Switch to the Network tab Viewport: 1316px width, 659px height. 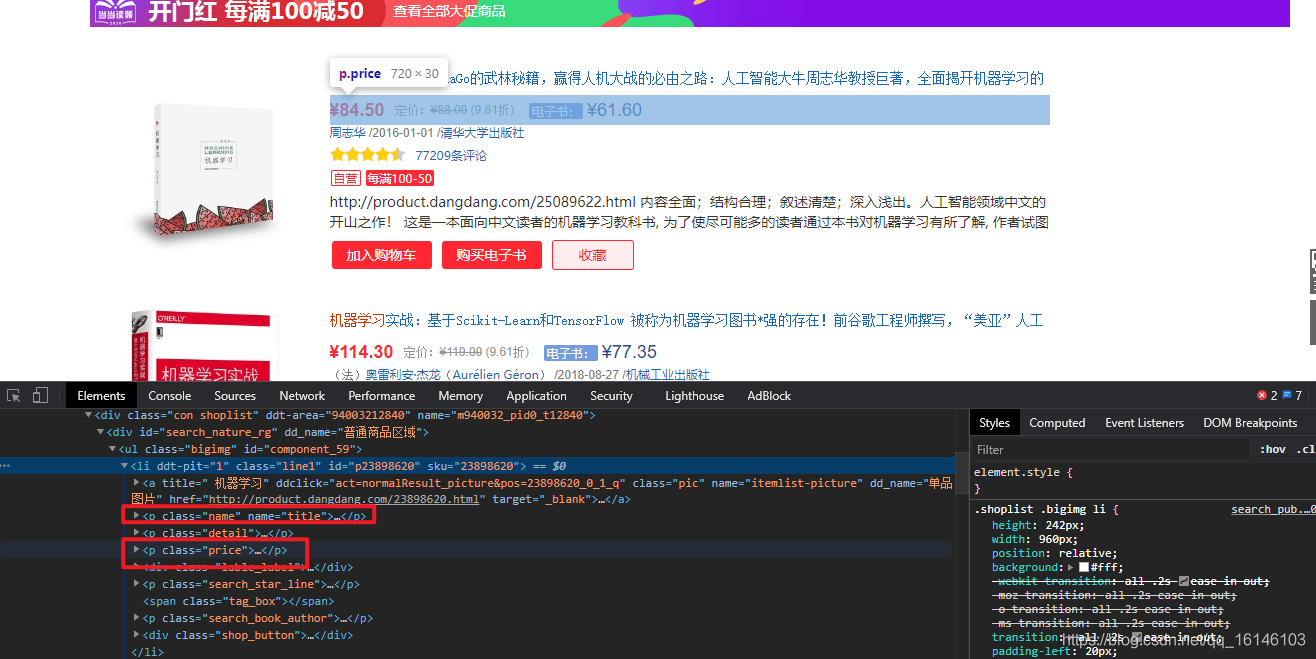(x=302, y=395)
